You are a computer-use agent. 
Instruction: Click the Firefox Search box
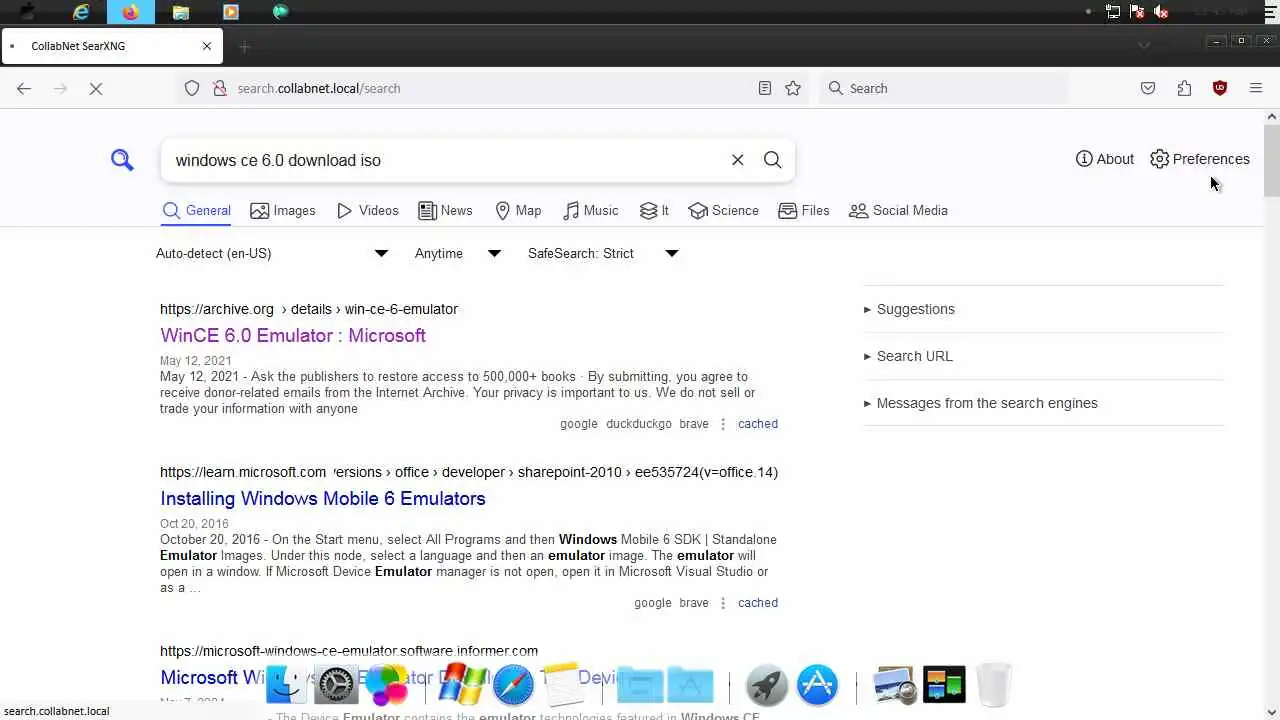click(944, 88)
